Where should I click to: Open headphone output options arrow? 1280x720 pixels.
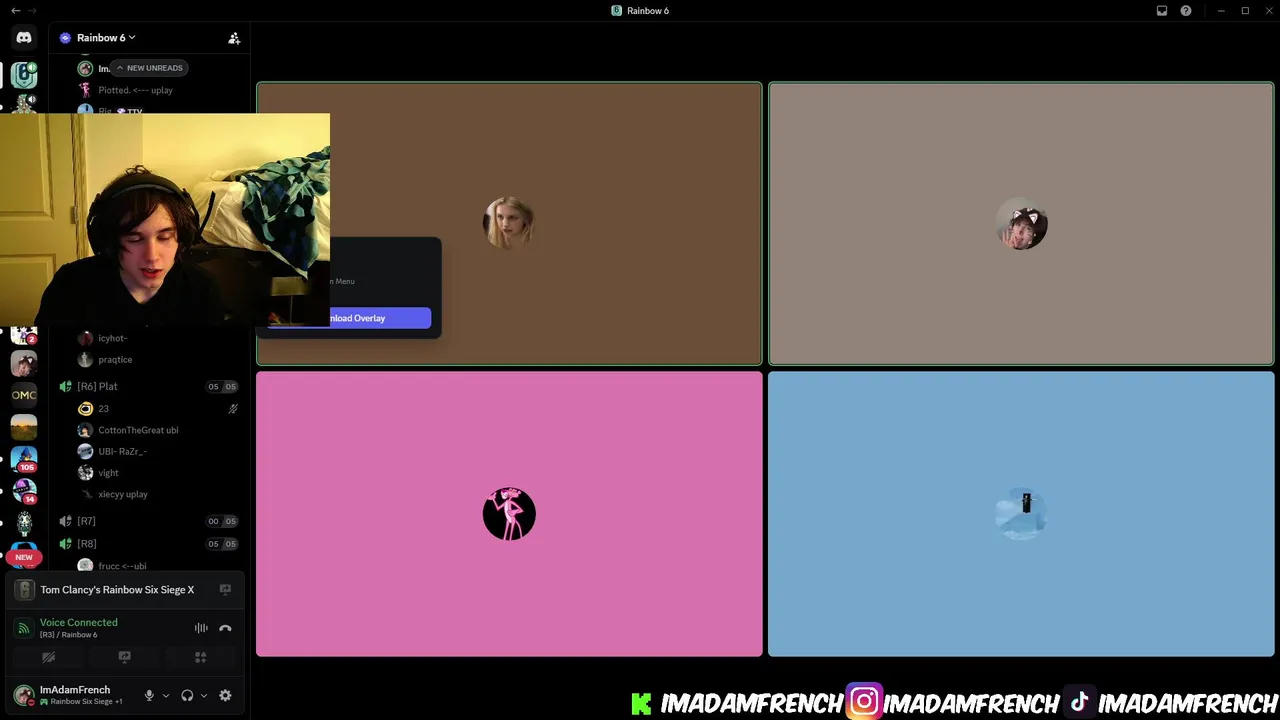point(204,695)
